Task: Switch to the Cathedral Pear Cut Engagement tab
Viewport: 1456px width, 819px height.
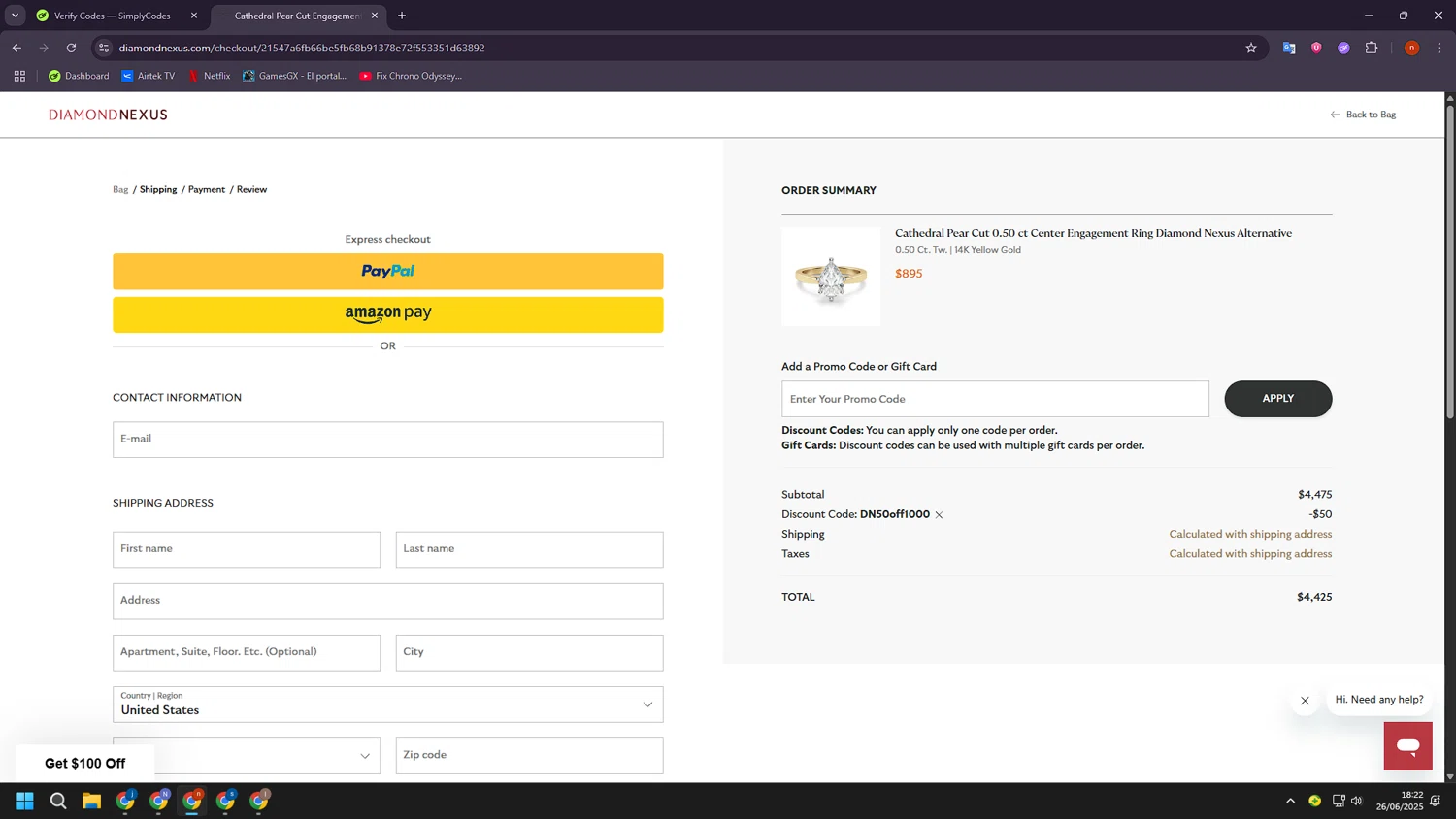Action: point(296,16)
